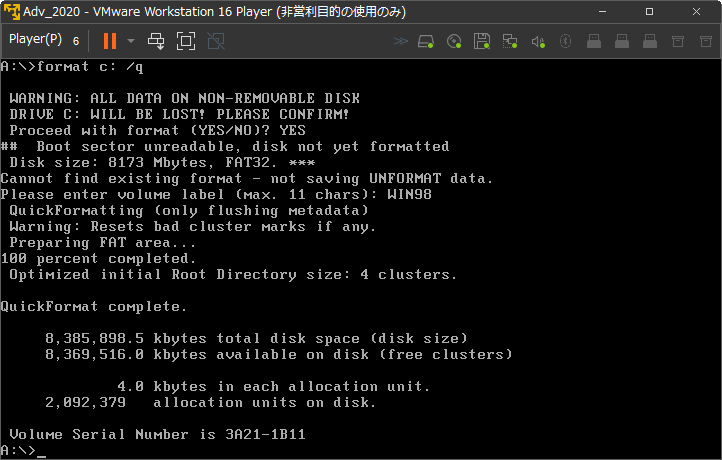This screenshot has height=460, width=722.
Task: Click the volume label value 'WIN98'
Action: tap(409, 194)
